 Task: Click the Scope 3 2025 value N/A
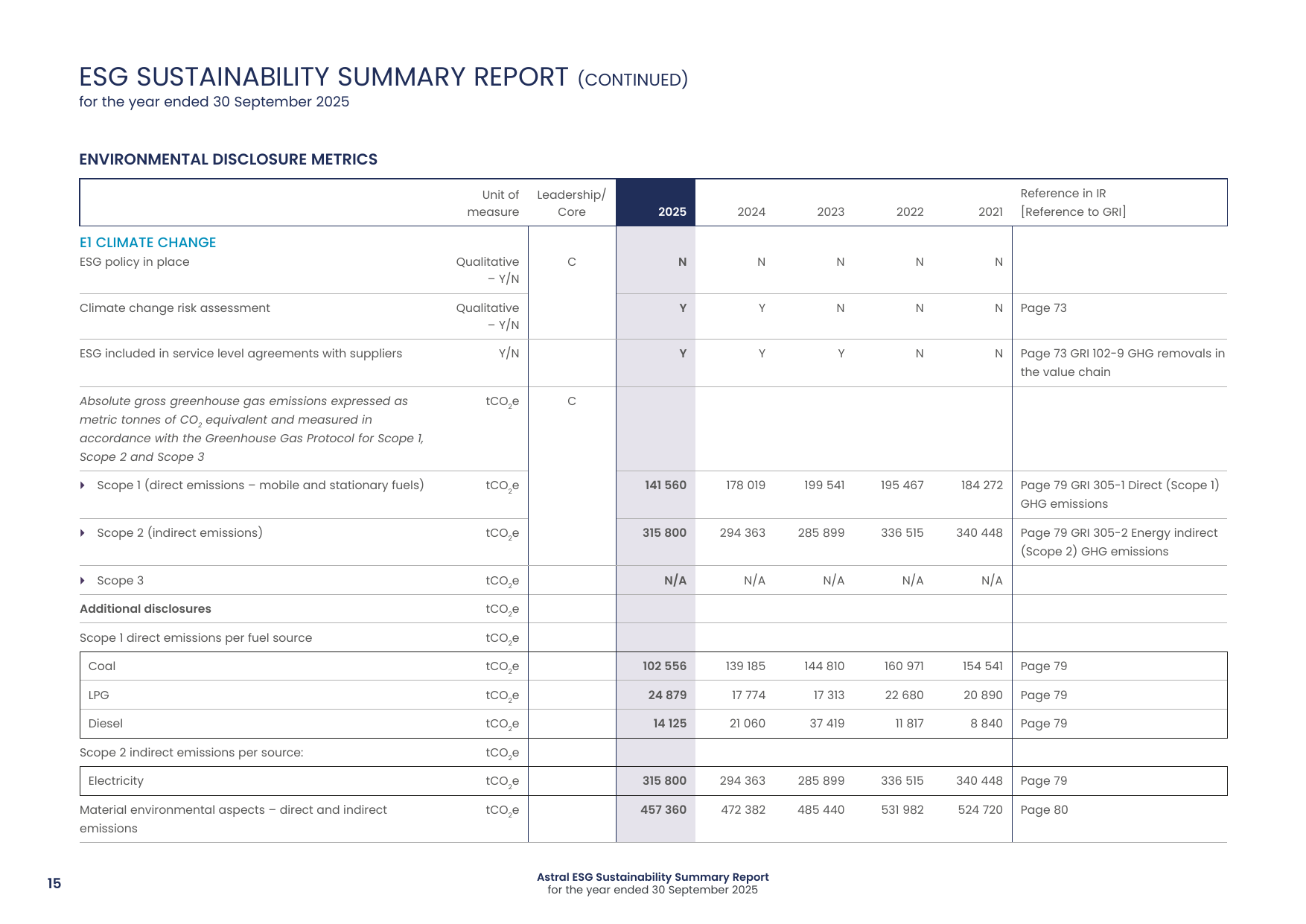[x=675, y=581]
